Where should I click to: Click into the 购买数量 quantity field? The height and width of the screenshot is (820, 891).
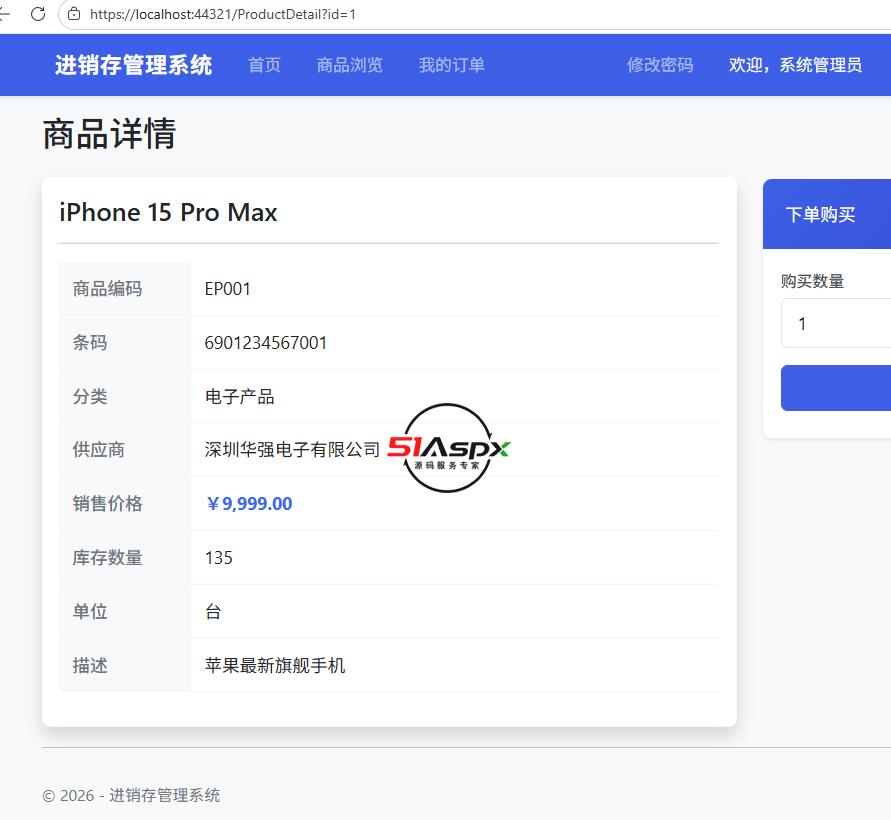(x=836, y=323)
